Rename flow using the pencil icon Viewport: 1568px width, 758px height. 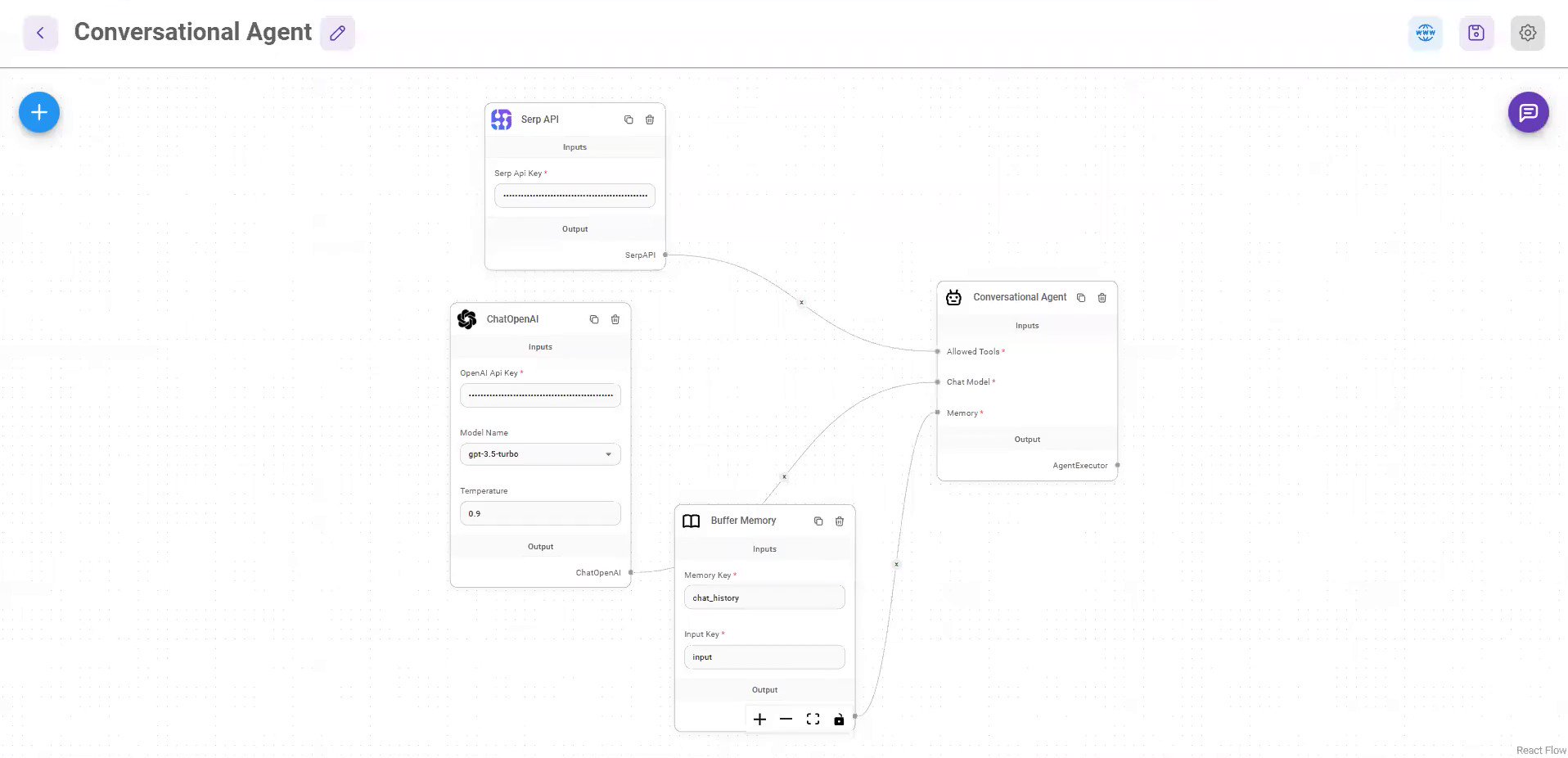tap(337, 32)
